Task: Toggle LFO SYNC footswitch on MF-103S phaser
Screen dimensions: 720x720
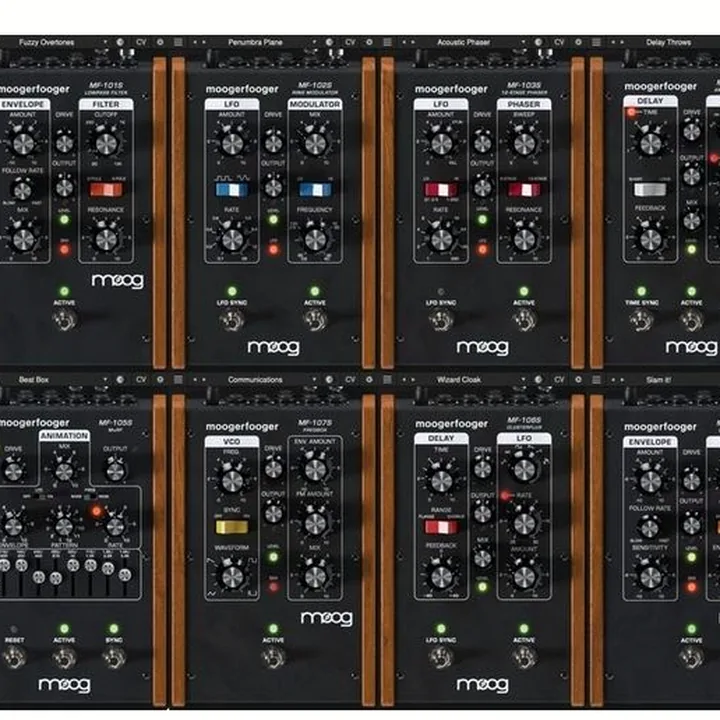Action: [x=441, y=320]
